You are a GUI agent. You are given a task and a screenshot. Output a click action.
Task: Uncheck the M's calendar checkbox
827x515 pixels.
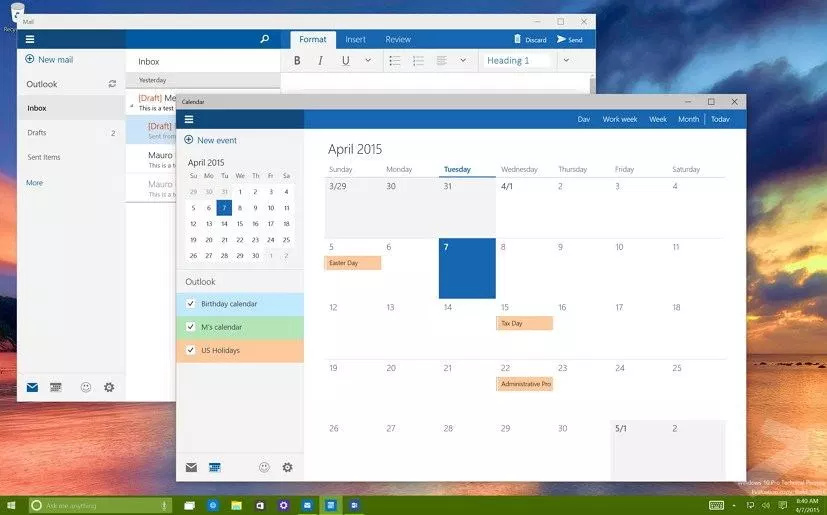[191, 327]
